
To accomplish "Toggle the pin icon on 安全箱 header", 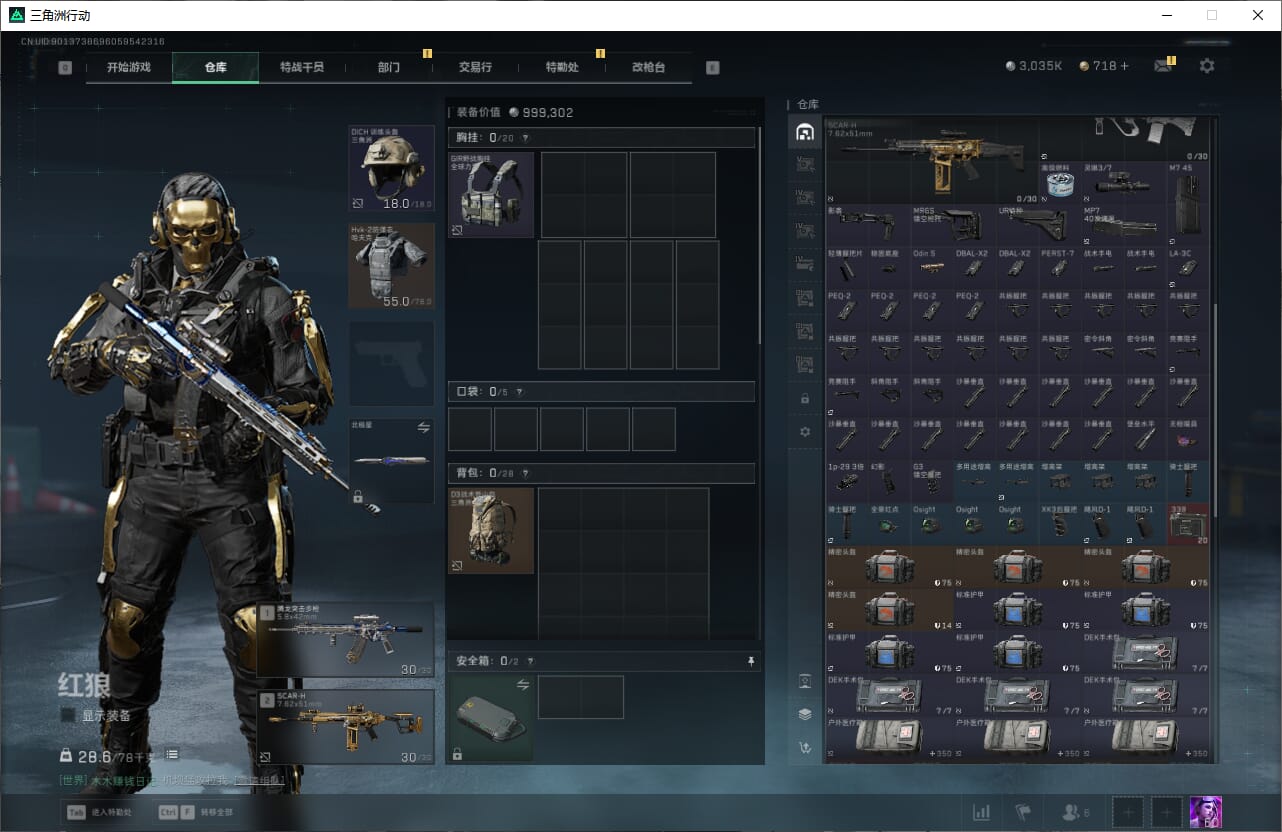I will tap(751, 661).
